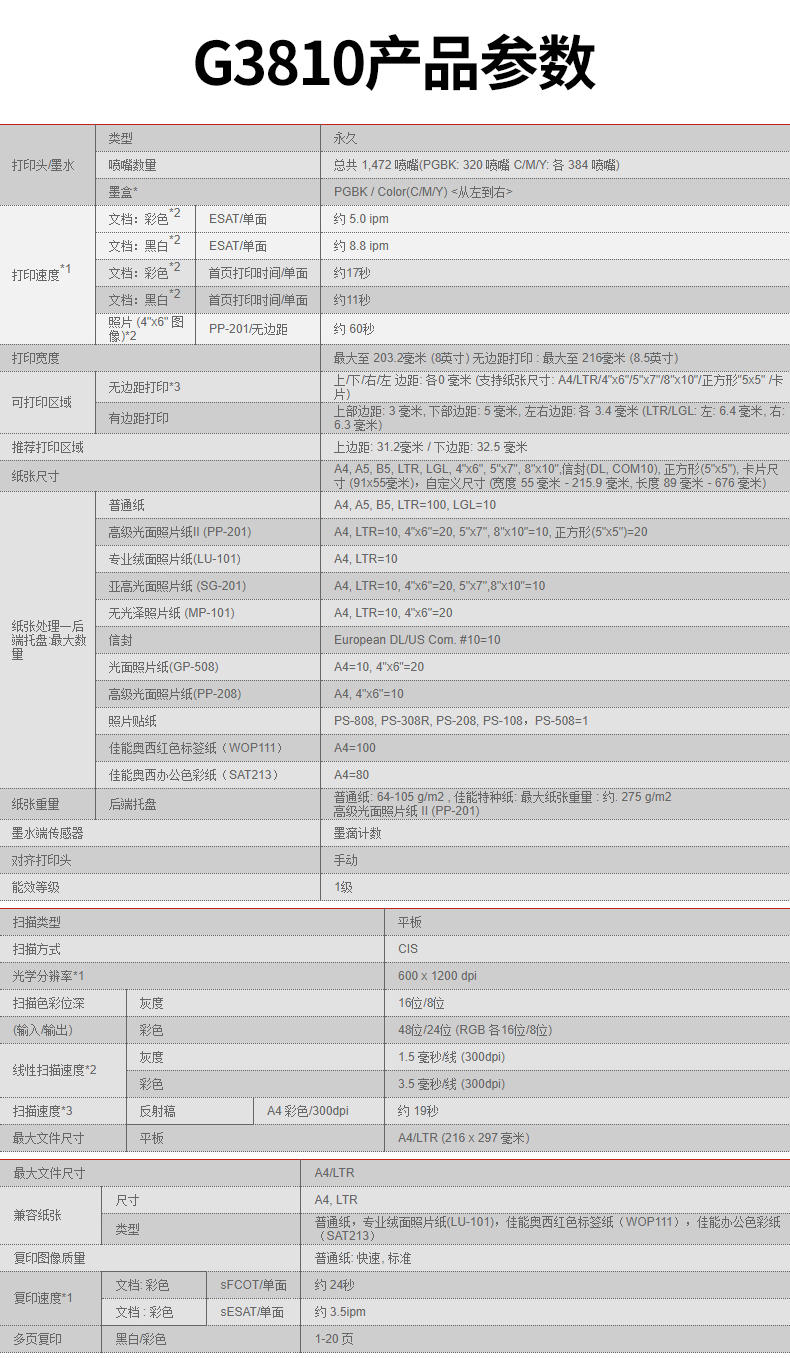The width and height of the screenshot is (790, 1358).
Task: Click 佳能奥西红色标签纸 (WOP111) print row label
Action: pyautogui.click(x=197, y=748)
